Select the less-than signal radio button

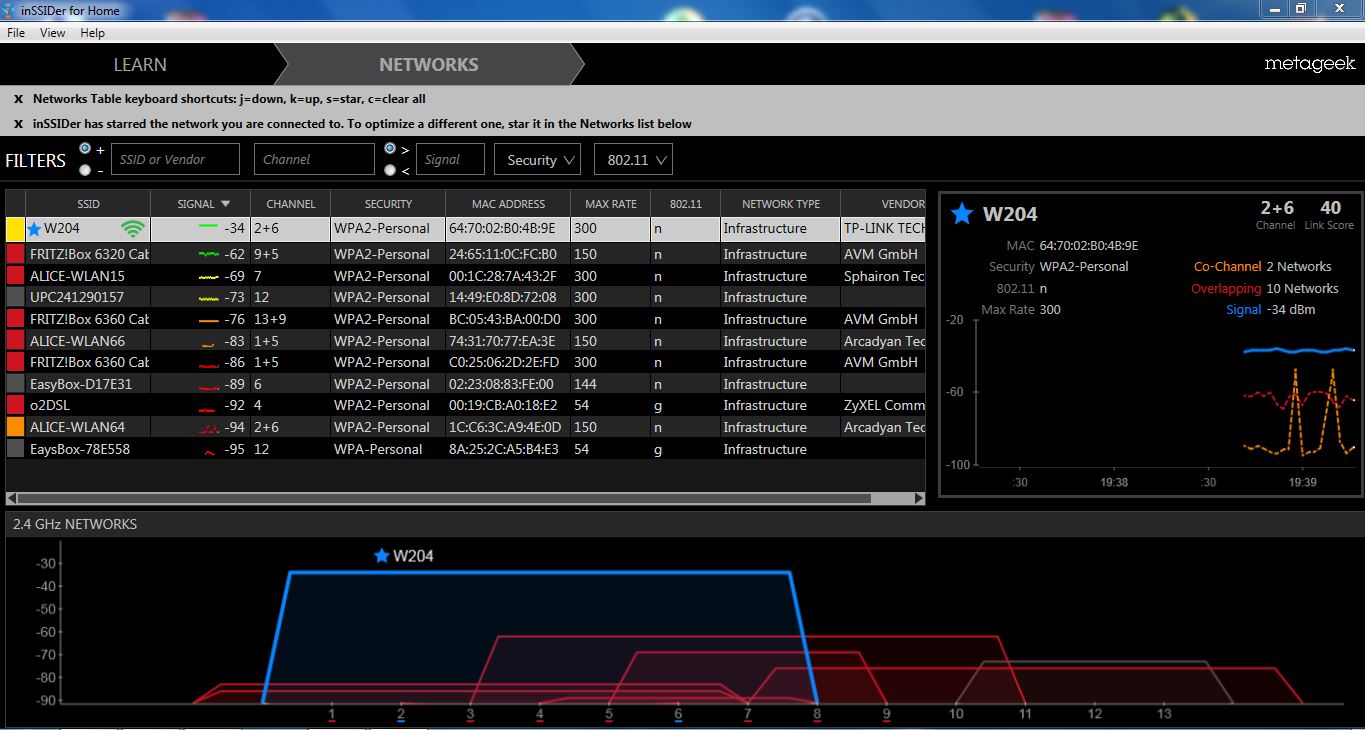click(x=390, y=170)
